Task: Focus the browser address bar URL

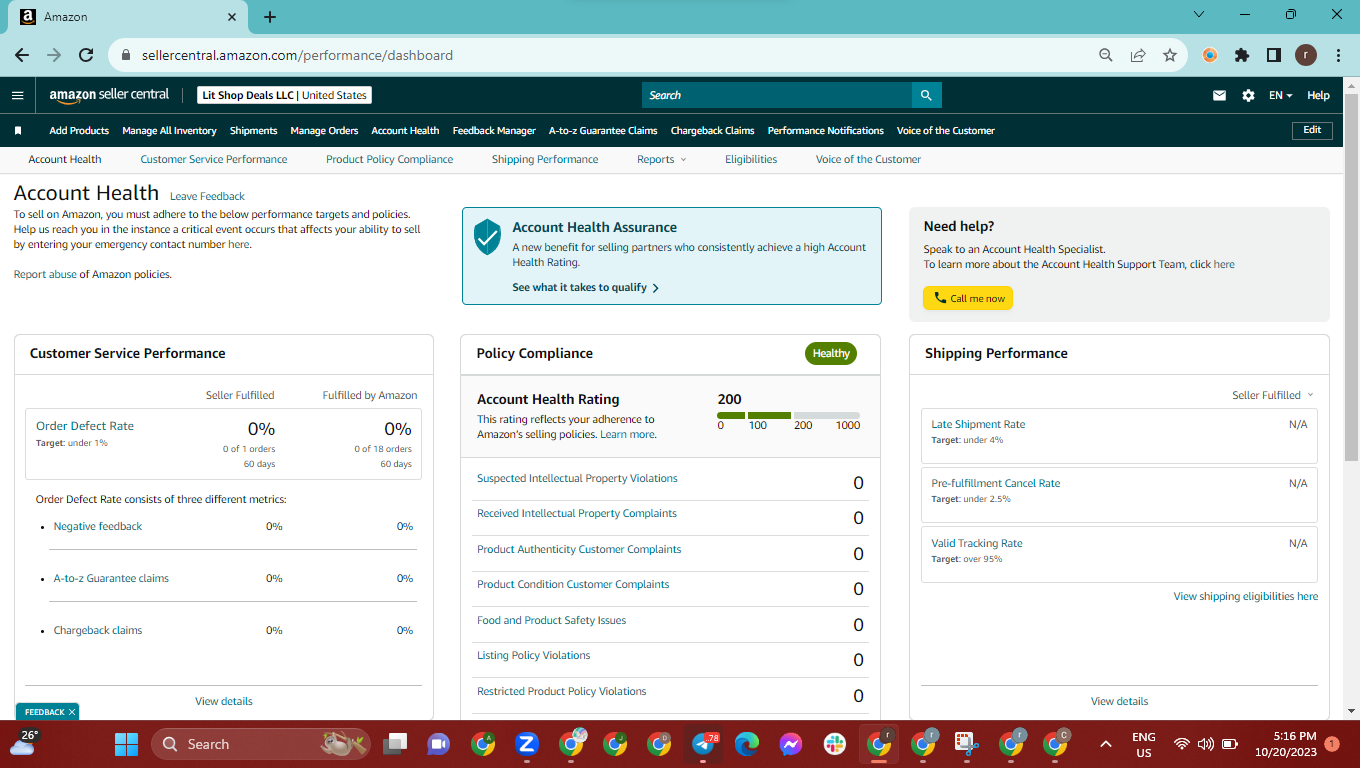Action: [x=297, y=55]
